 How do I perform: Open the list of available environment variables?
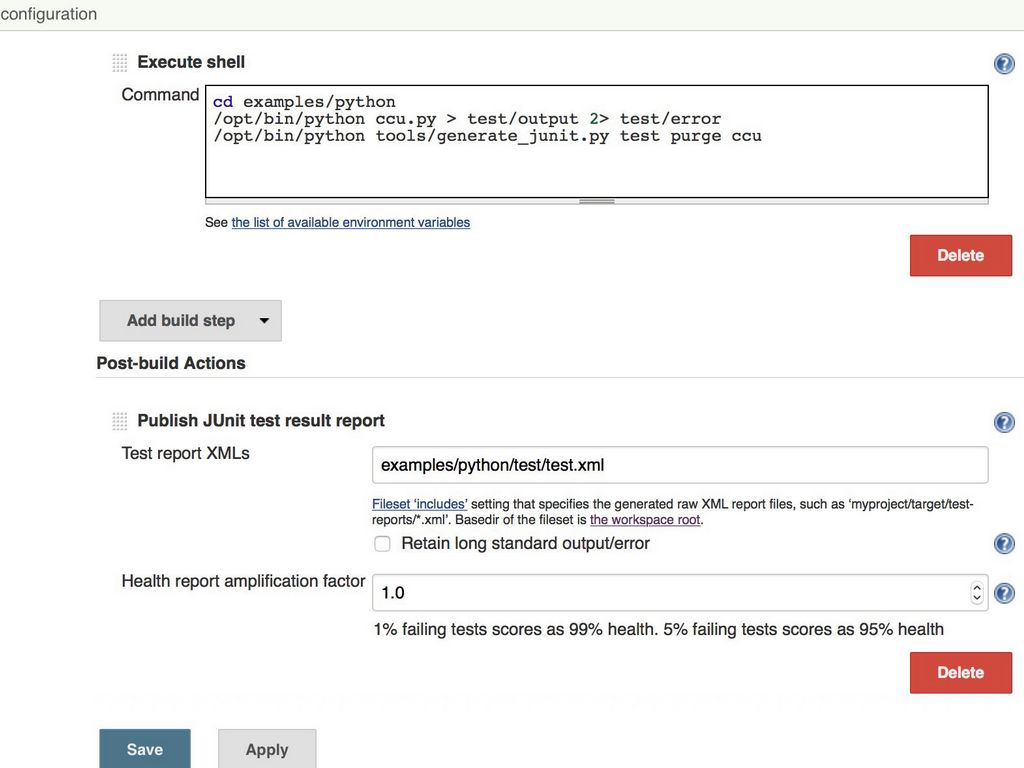(x=350, y=223)
